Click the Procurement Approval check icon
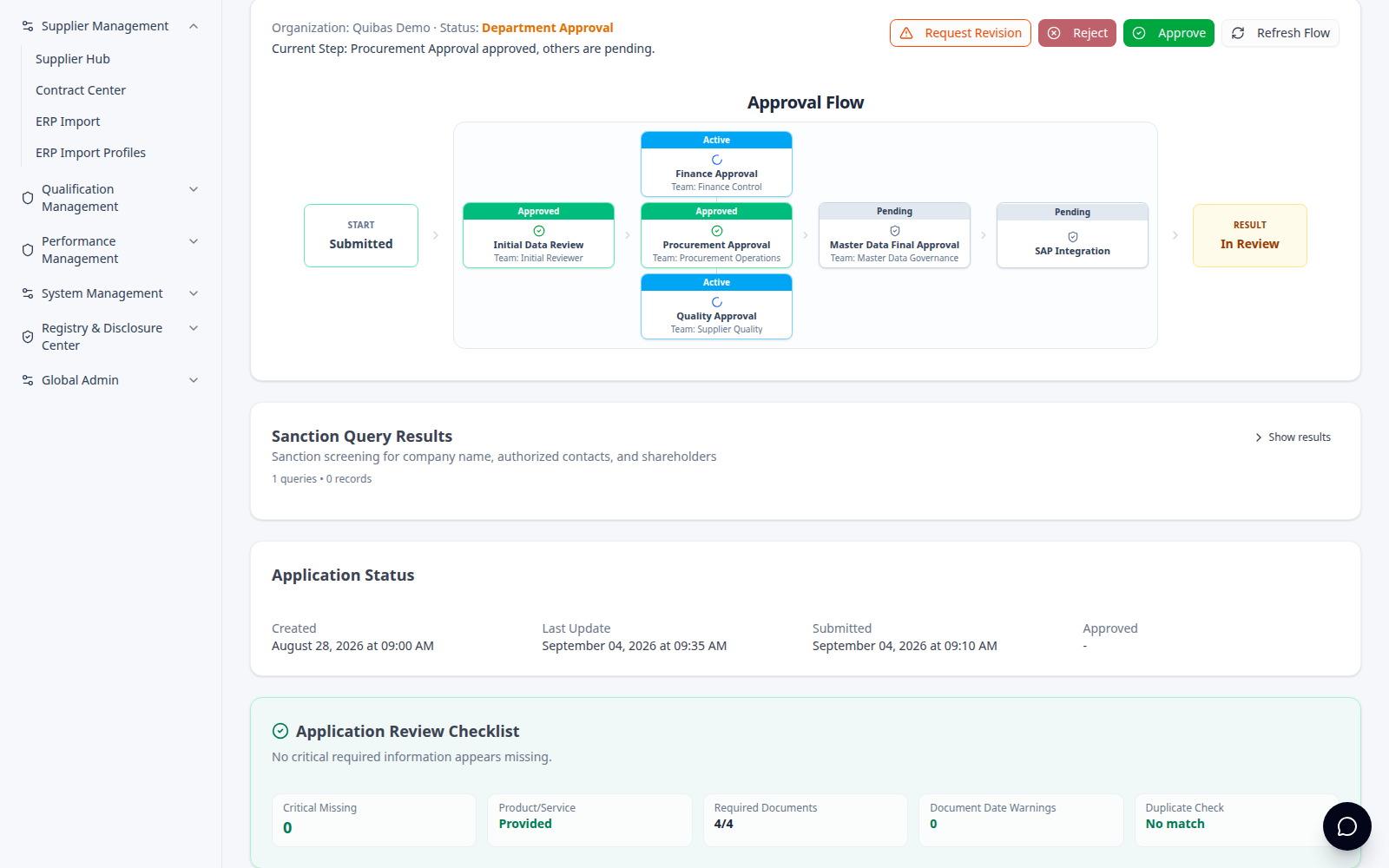The image size is (1389, 868). (717, 231)
